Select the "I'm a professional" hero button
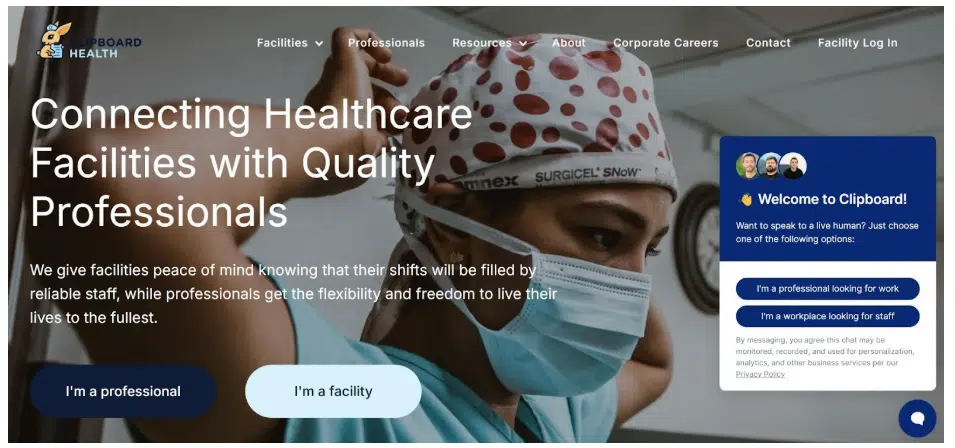This screenshot has height=448, width=955. coord(123,391)
